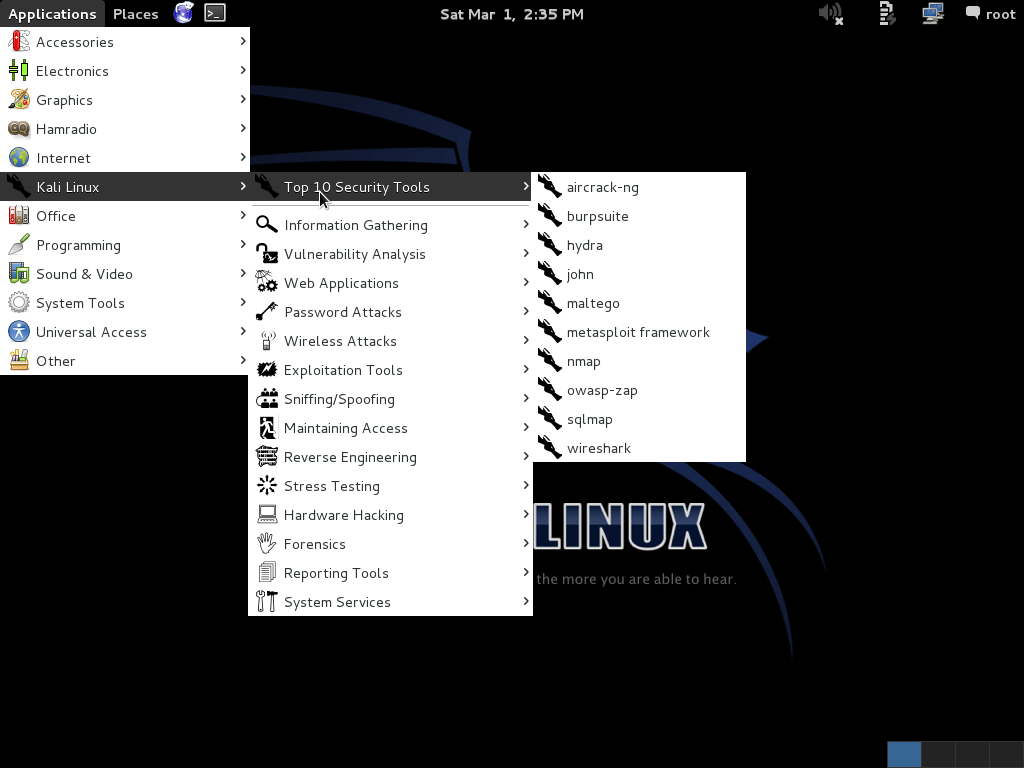Screen dimensions: 1024x768
Task: Click the Graphics palette icon
Action: point(19,100)
